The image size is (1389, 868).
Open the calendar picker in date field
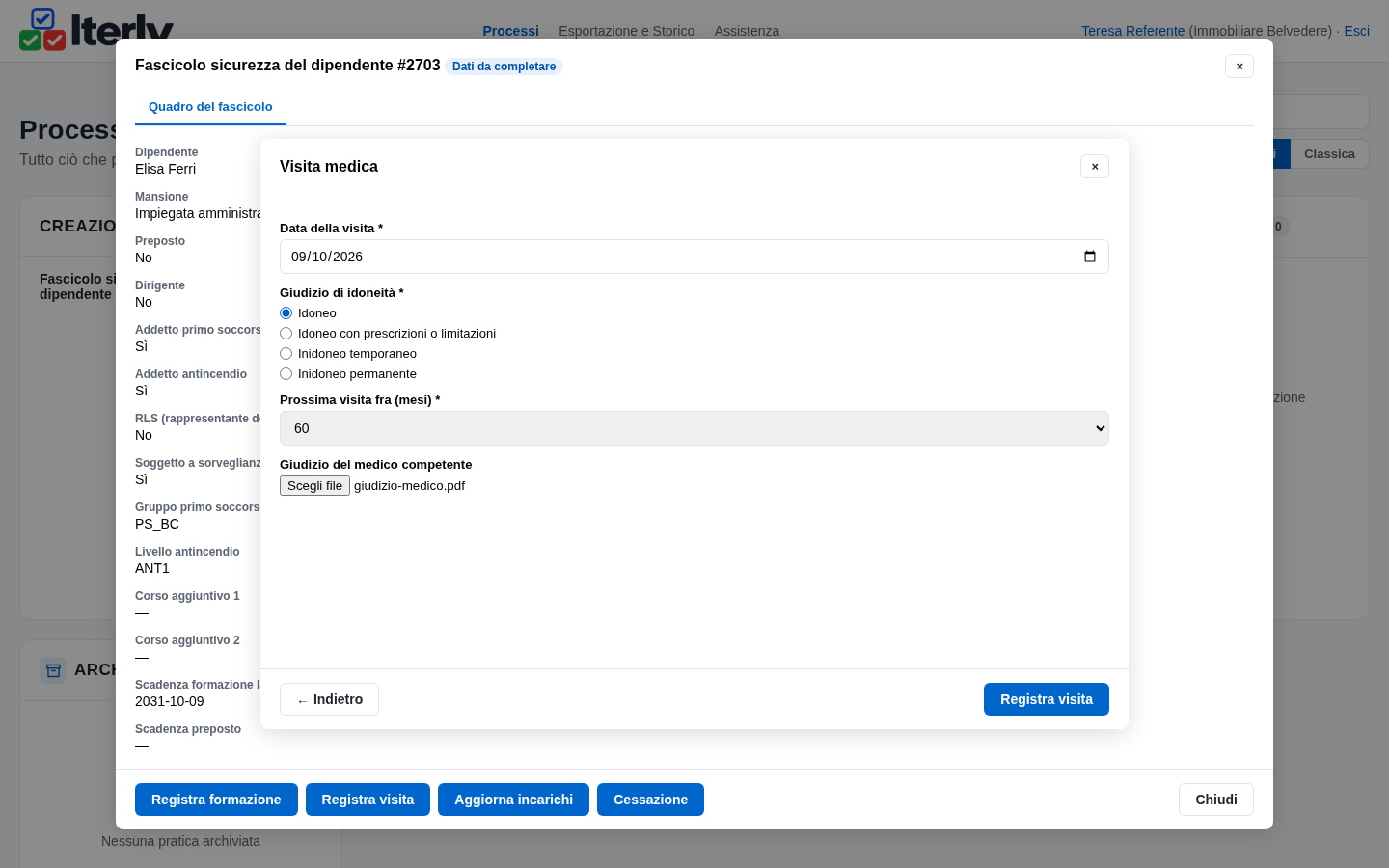[x=1090, y=257]
